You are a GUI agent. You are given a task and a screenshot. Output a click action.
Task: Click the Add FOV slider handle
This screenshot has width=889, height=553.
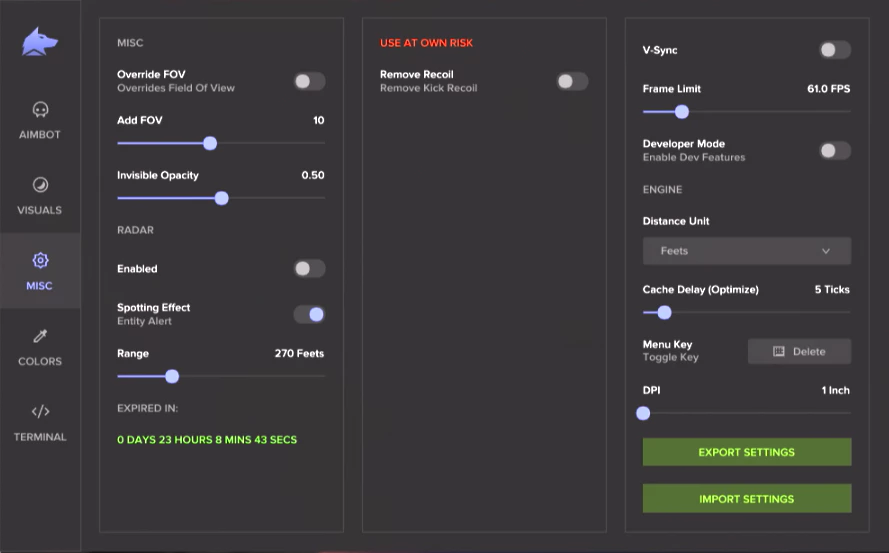click(x=210, y=143)
